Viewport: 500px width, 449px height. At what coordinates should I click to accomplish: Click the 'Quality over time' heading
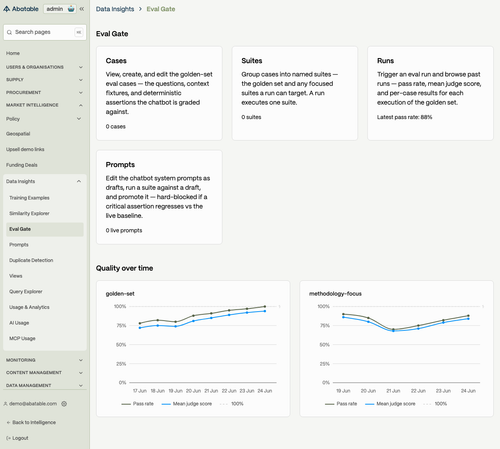[125, 268]
